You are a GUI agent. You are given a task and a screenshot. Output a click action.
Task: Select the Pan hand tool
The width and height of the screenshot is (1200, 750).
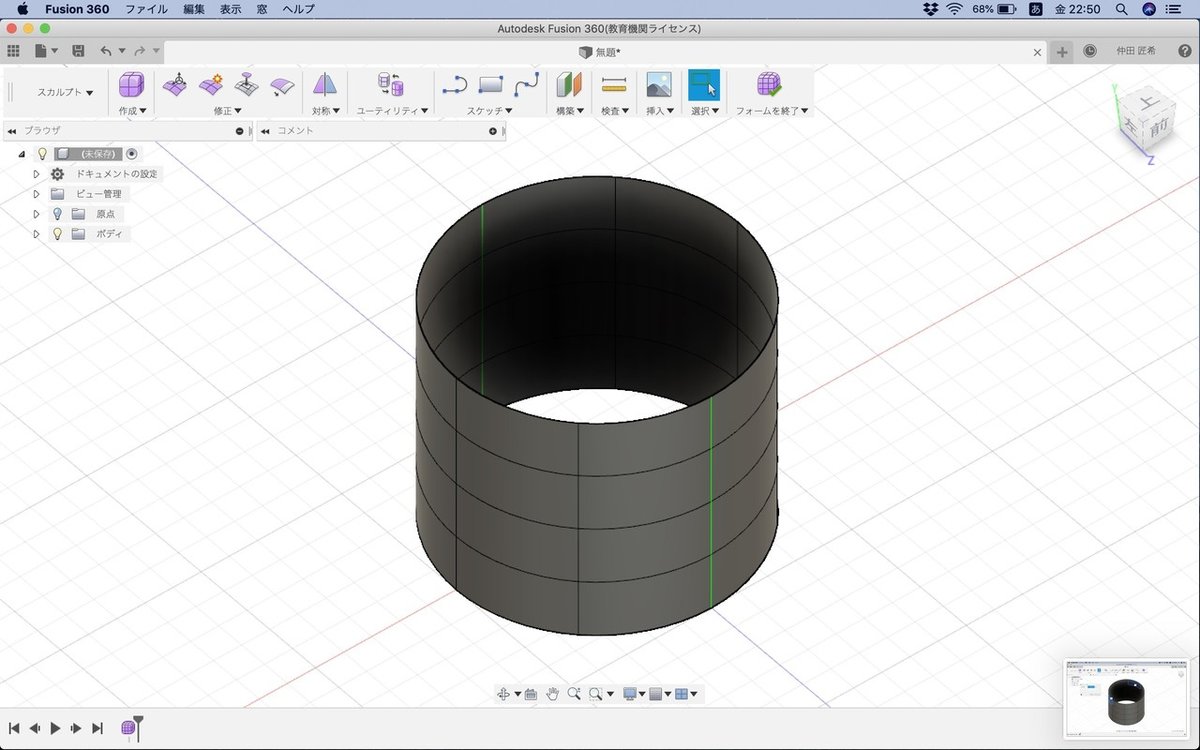552,693
